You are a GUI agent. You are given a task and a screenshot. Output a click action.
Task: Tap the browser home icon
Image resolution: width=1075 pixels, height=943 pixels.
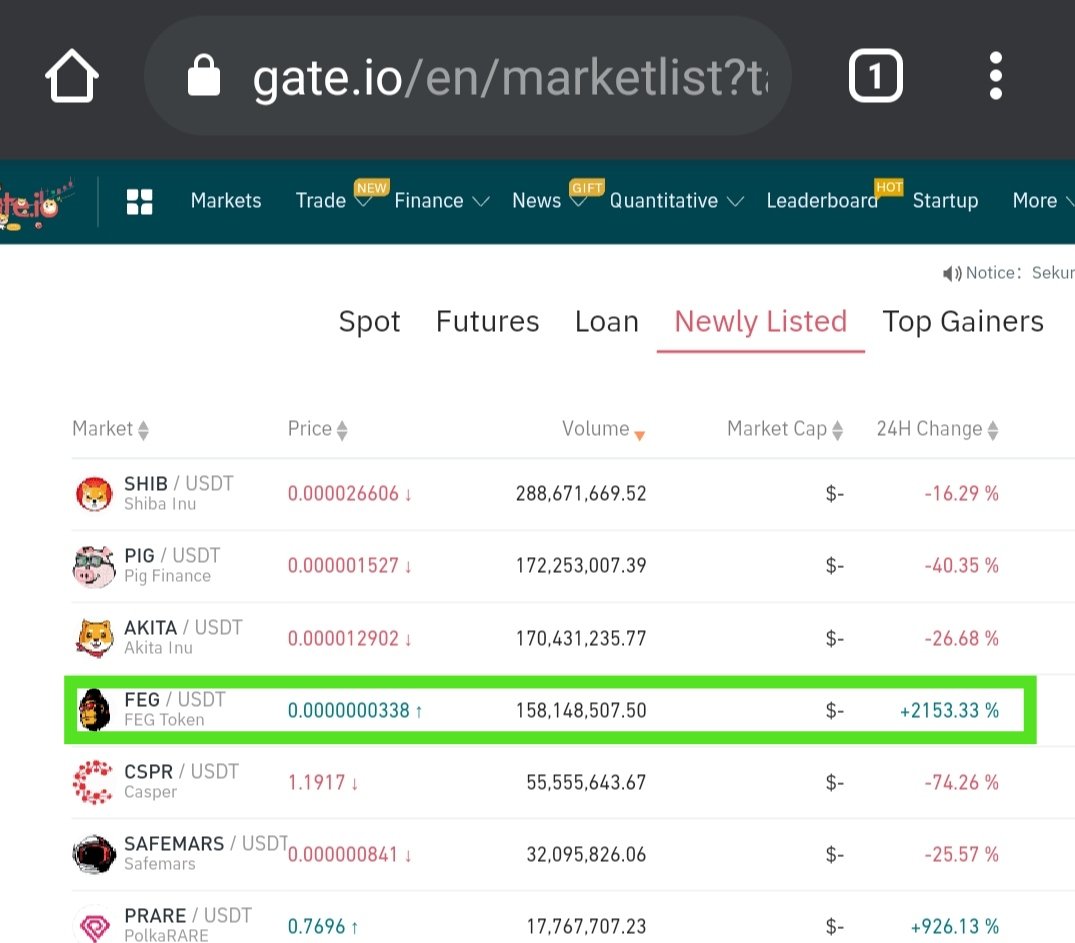coord(71,75)
